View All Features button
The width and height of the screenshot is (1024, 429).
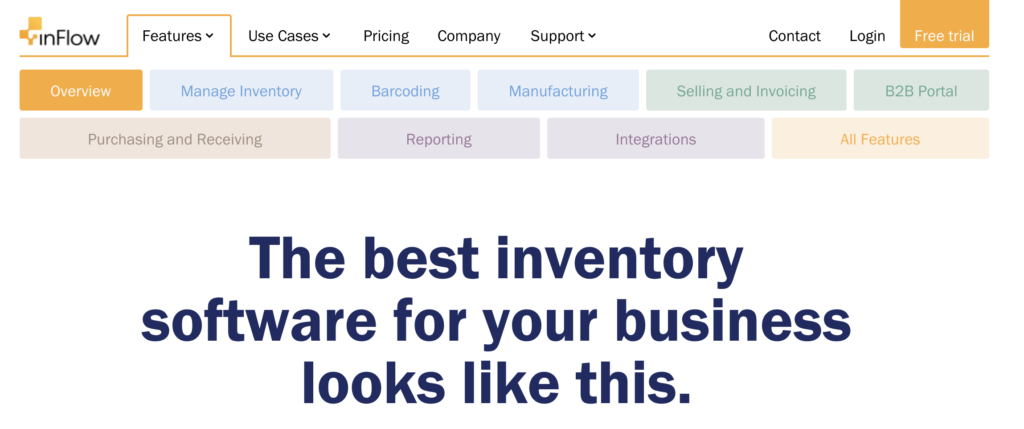pos(880,138)
